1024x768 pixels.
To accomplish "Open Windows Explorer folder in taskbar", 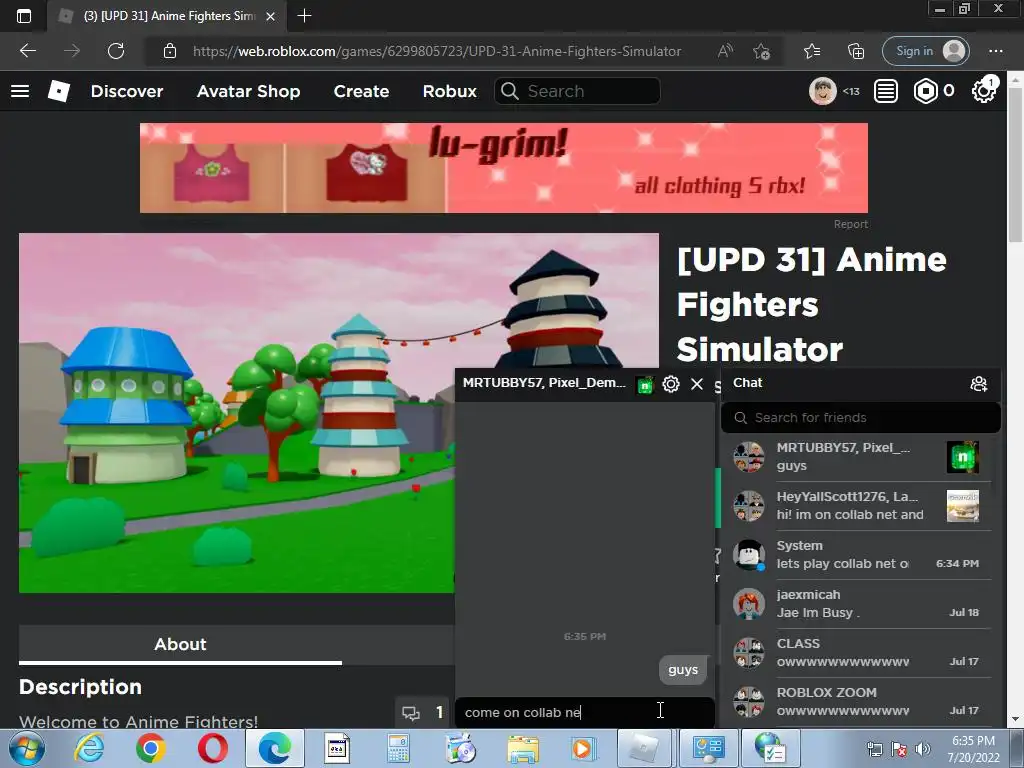I will [x=522, y=748].
